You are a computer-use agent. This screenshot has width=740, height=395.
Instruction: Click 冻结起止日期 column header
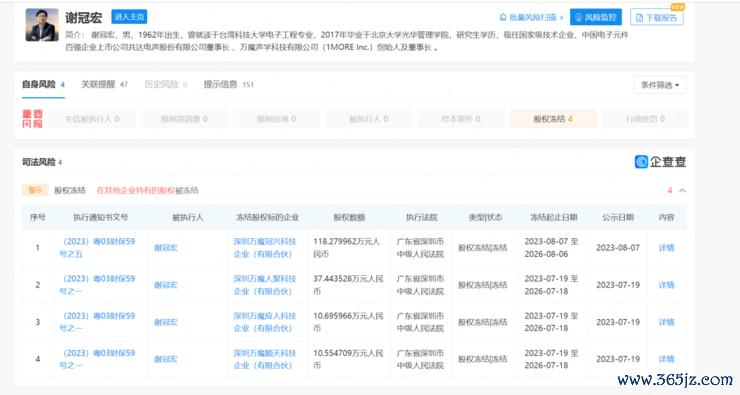(x=554, y=218)
